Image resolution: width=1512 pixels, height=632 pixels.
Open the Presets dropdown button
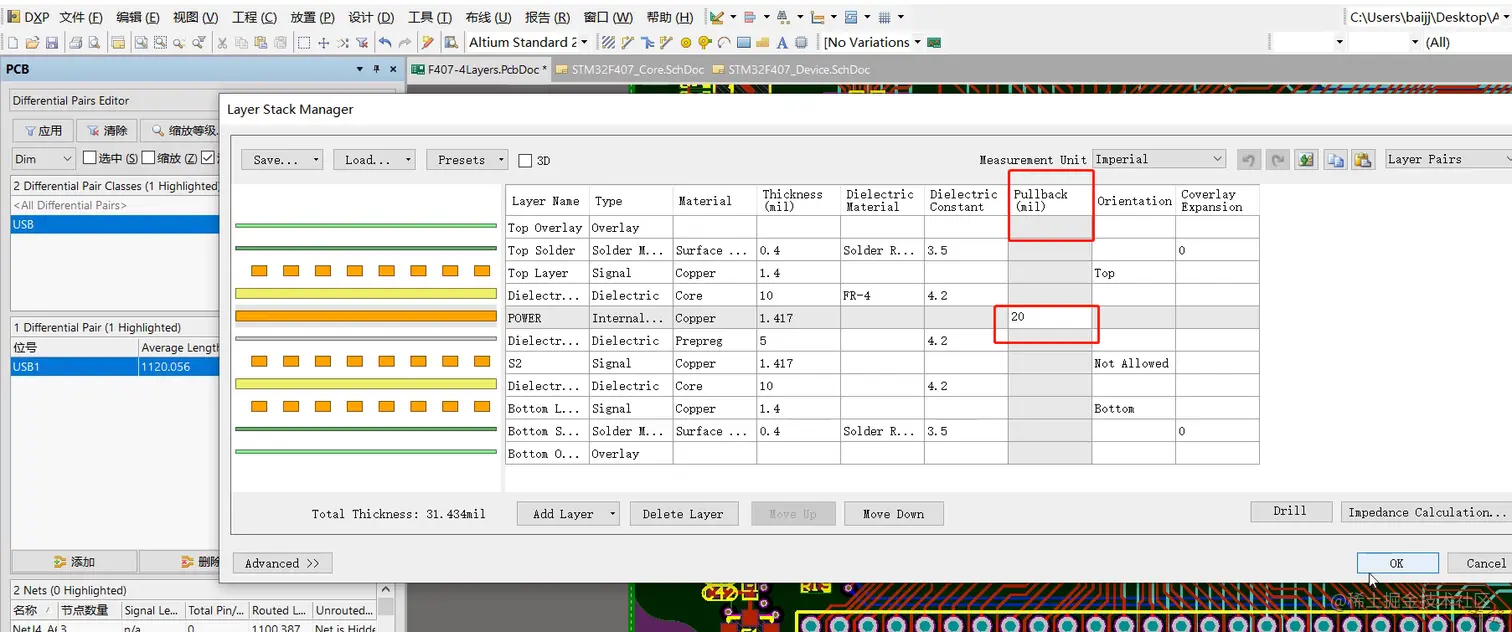[467, 160]
